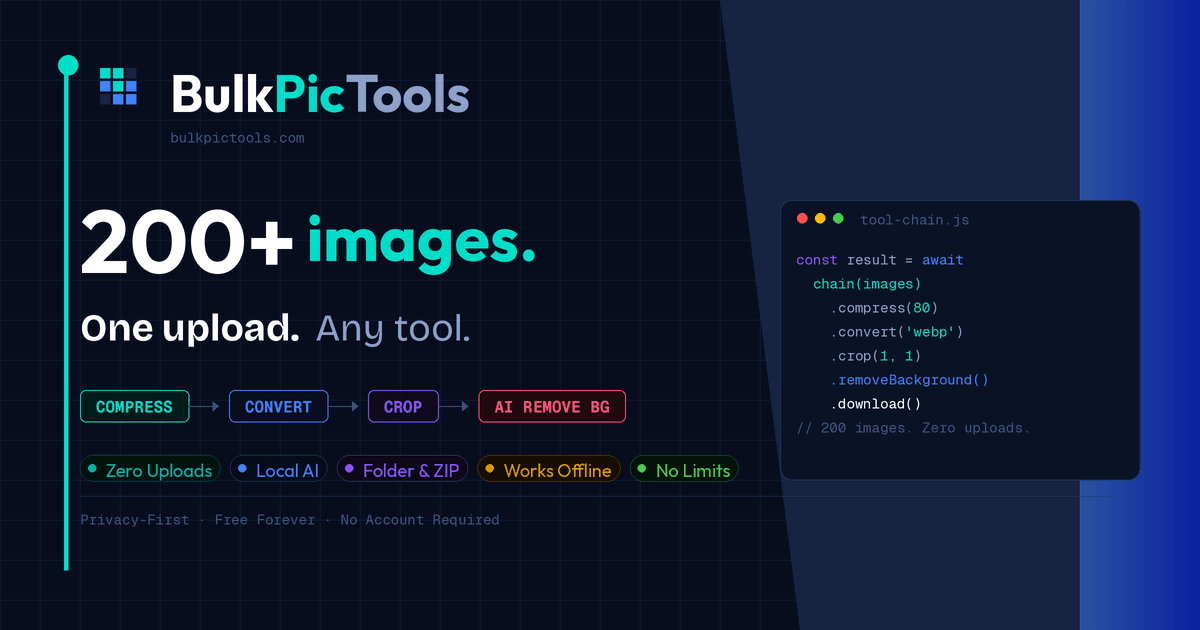Click the BulkPicTools brand name
This screenshot has width=1200, height=630.
(x=320, y=96)
